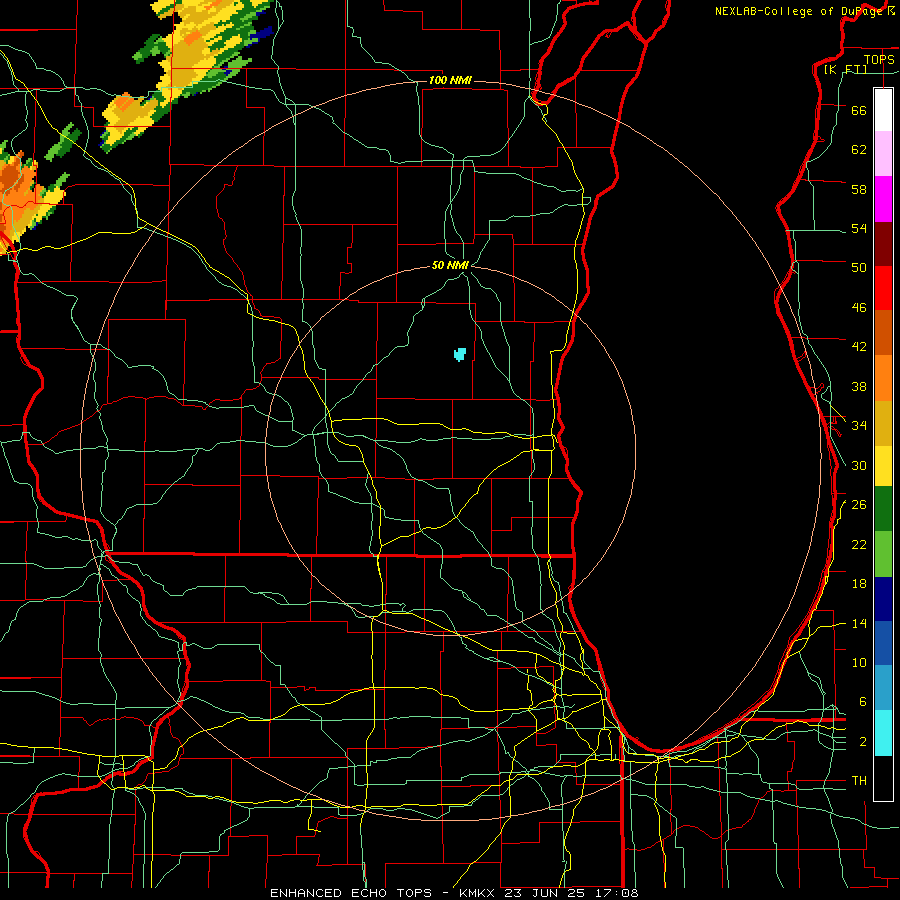The width and height of the screenshot is (900, 900).
Task: Click the medium blue legend swatch
Action: [883, 643]
